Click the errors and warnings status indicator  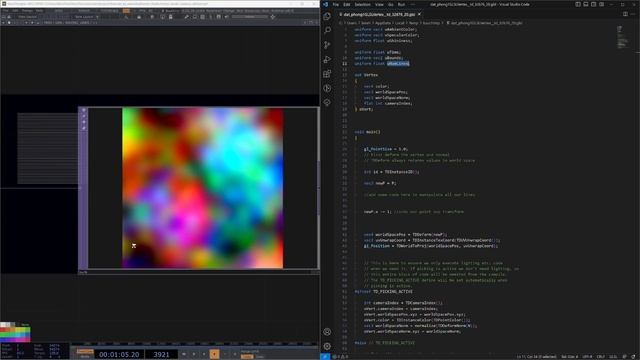[x=340, y=357]
